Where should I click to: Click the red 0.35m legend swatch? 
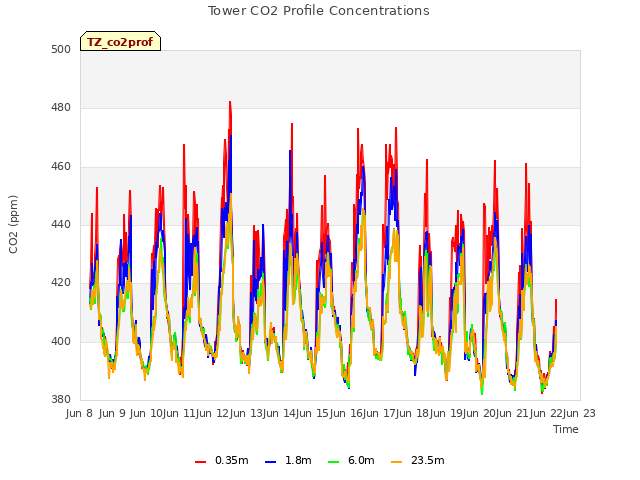point(200,462)
